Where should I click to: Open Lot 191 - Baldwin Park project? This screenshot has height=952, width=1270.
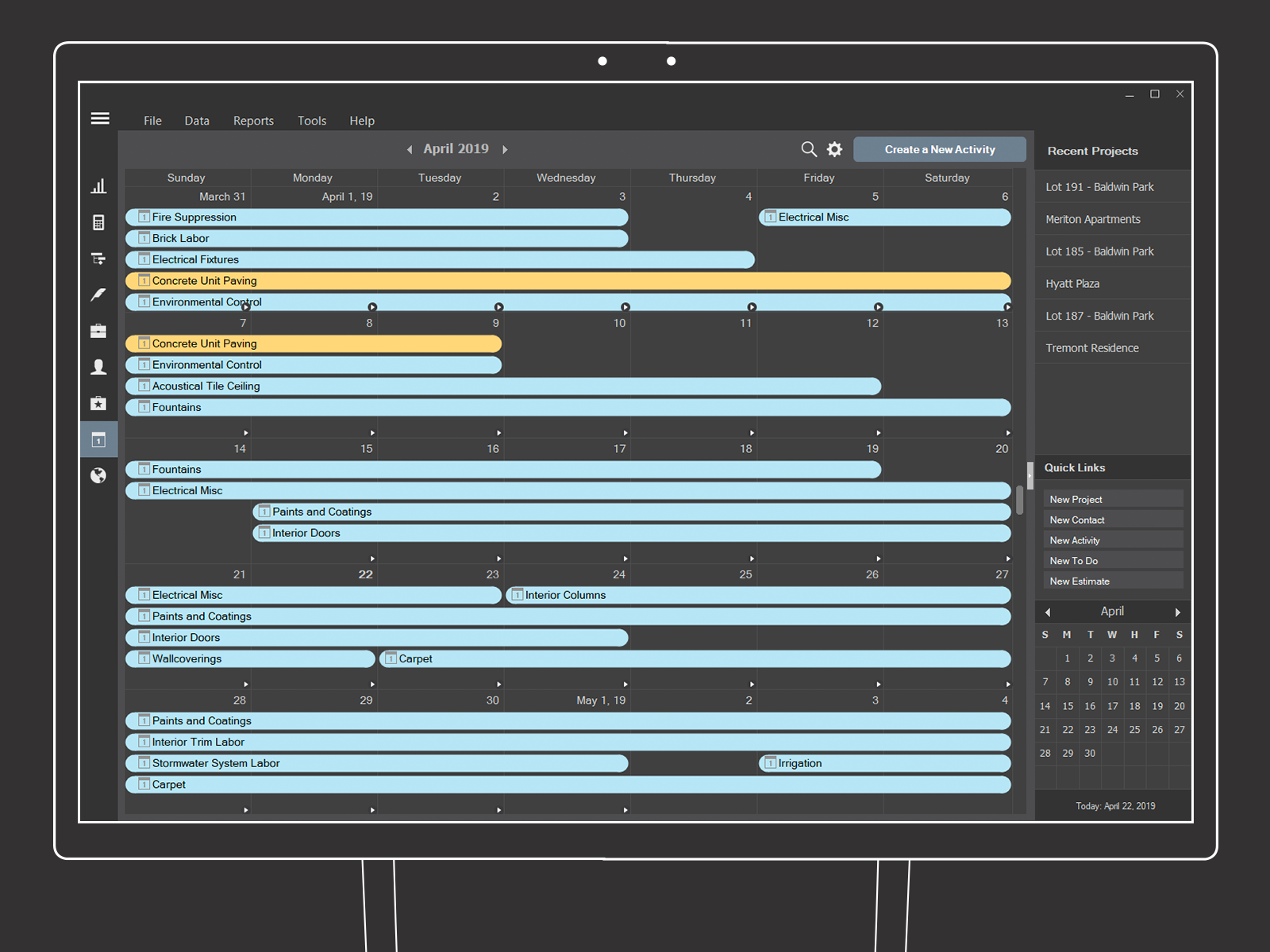(x=1113, y=186)
